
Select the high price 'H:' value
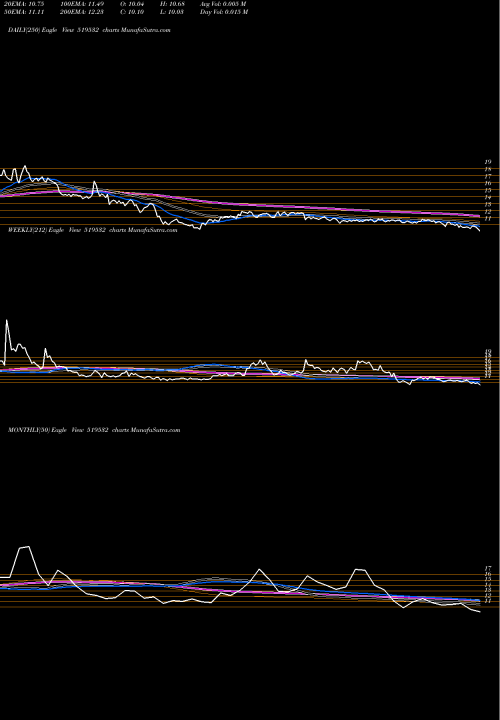click(x=172, y=4)
